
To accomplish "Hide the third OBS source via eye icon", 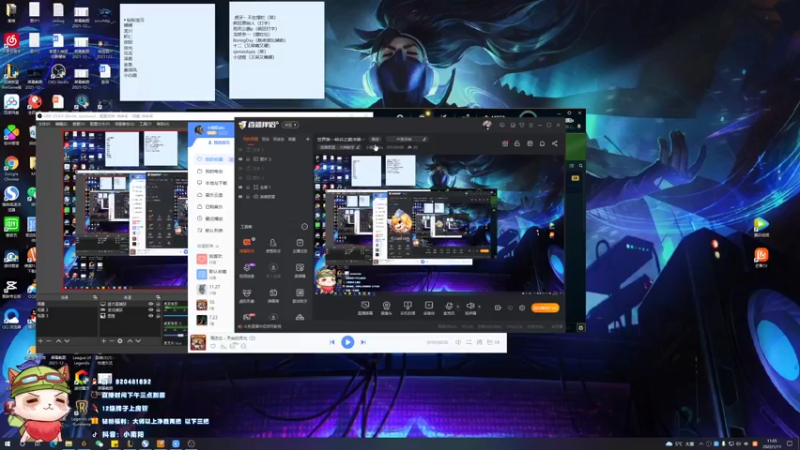I will tap(151, 316).
